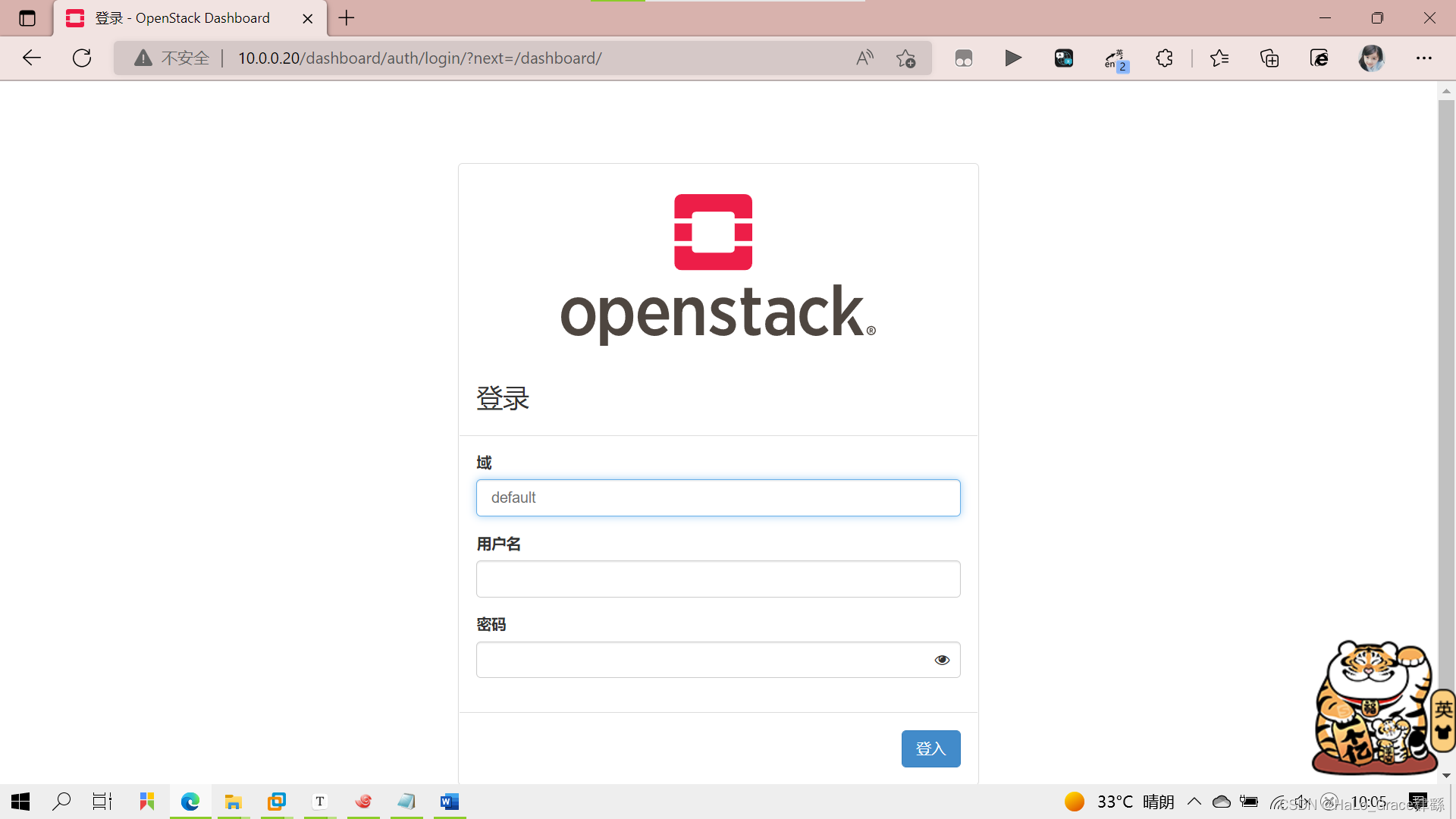Click the battery tray icon
1456x819 pixels.
[1249, 802]
